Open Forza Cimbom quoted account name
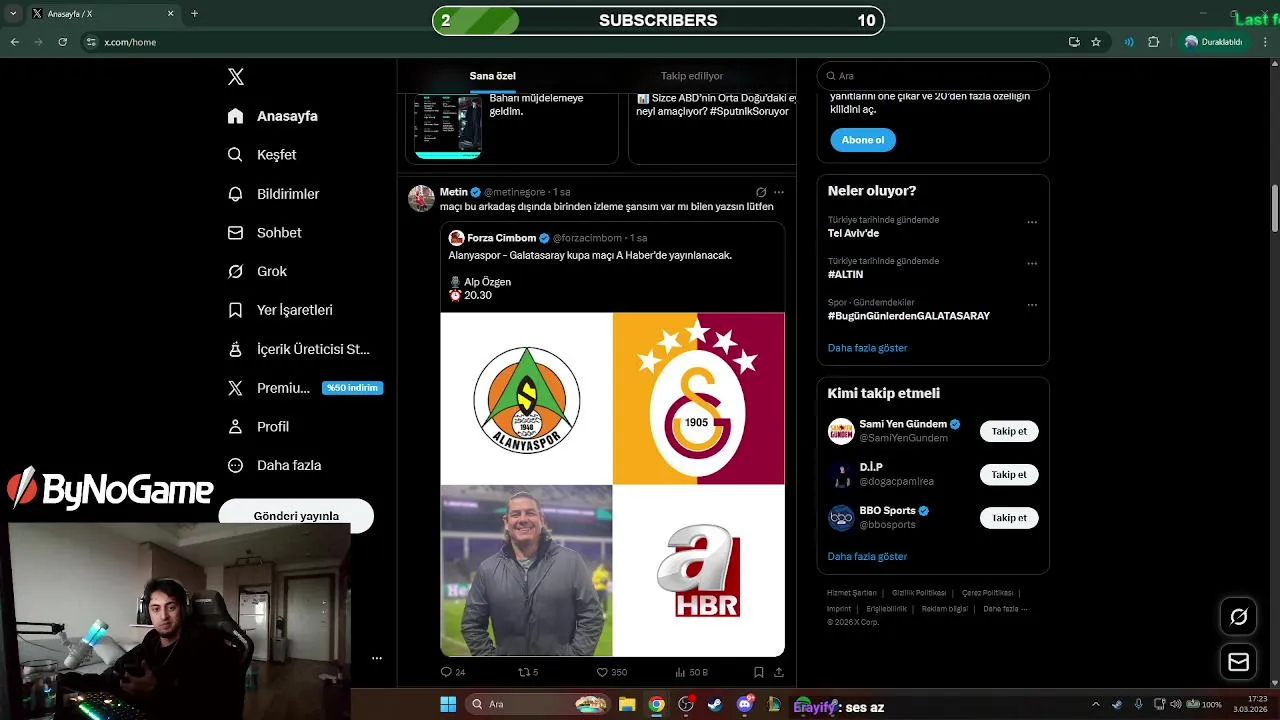The width and height of the screenshot is (1280, 720). (502, 238)
